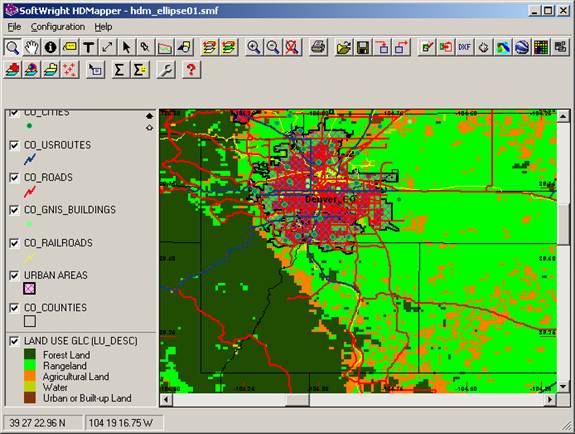Move layer down with white diamond arrow
This screenshot has width=575, height=434.
(149, 128)
